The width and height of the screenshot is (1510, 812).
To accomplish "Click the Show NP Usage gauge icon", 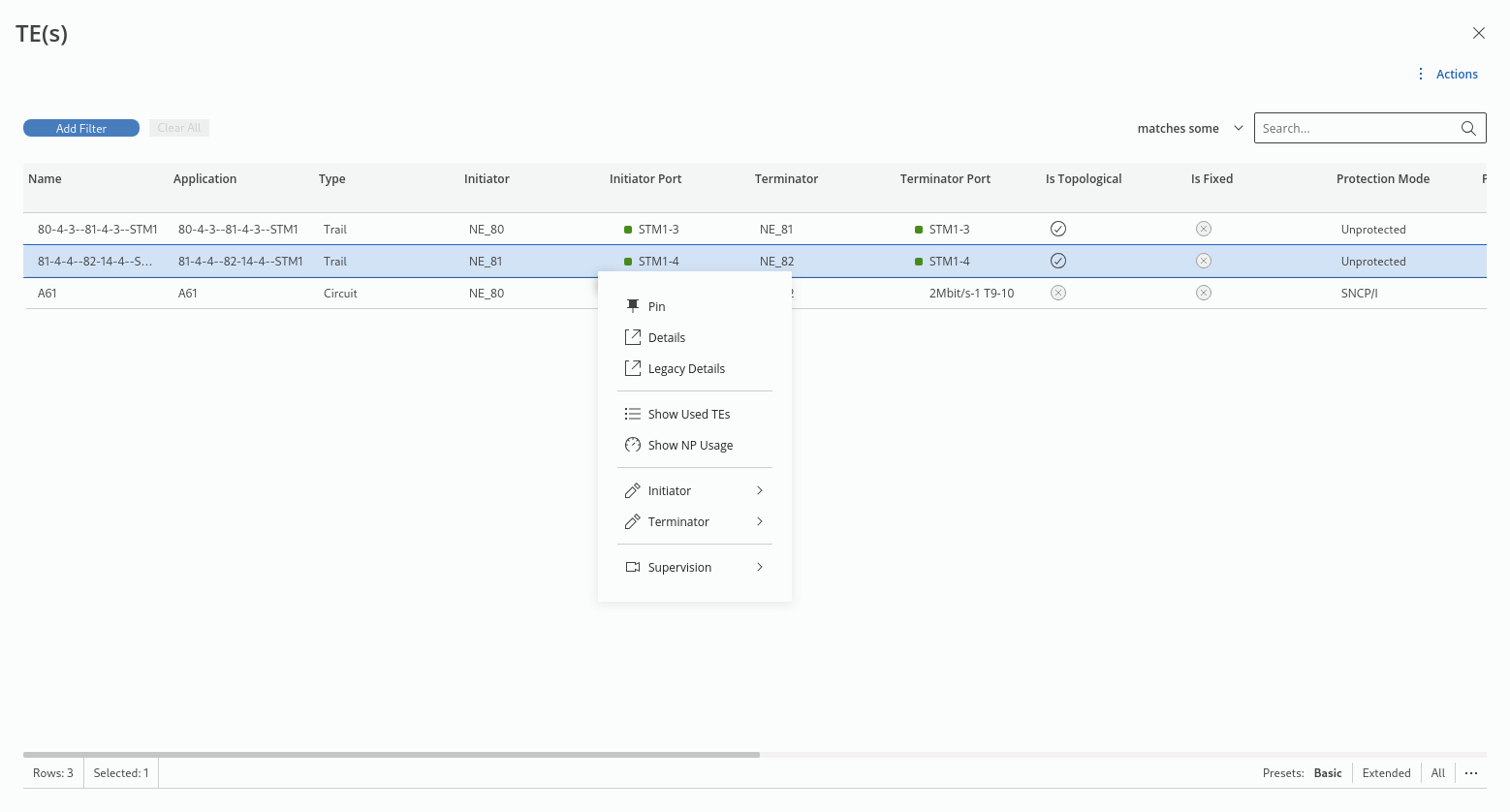I will [633, 445].
